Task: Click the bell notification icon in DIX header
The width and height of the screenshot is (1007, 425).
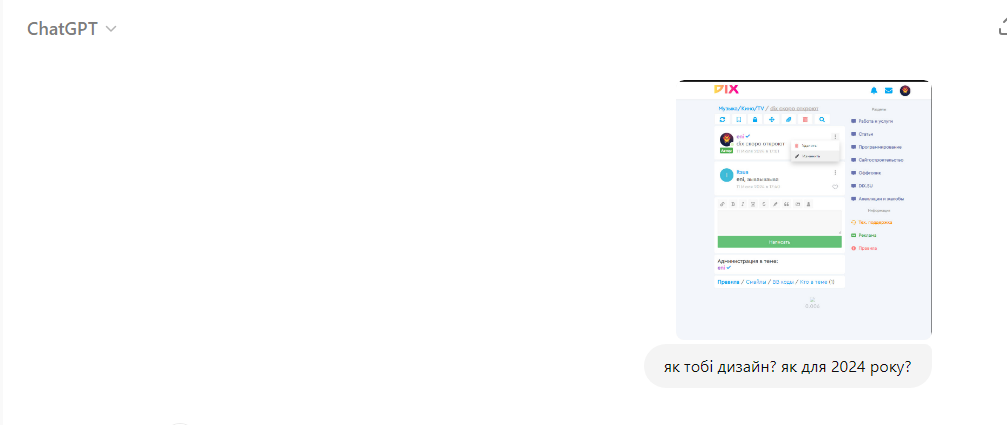Action: pos(873,91)
